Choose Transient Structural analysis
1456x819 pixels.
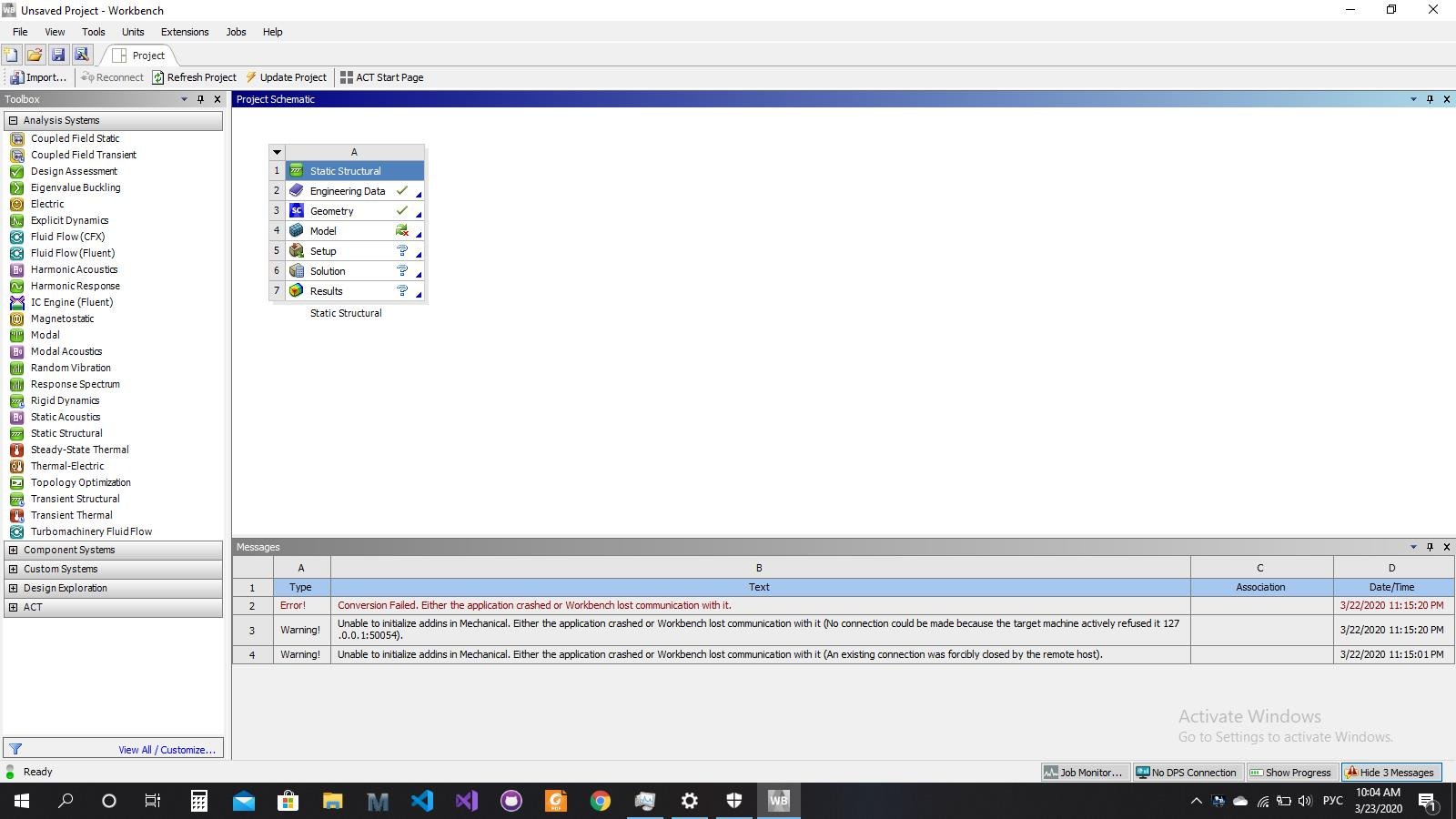click(x=75, y=499)
